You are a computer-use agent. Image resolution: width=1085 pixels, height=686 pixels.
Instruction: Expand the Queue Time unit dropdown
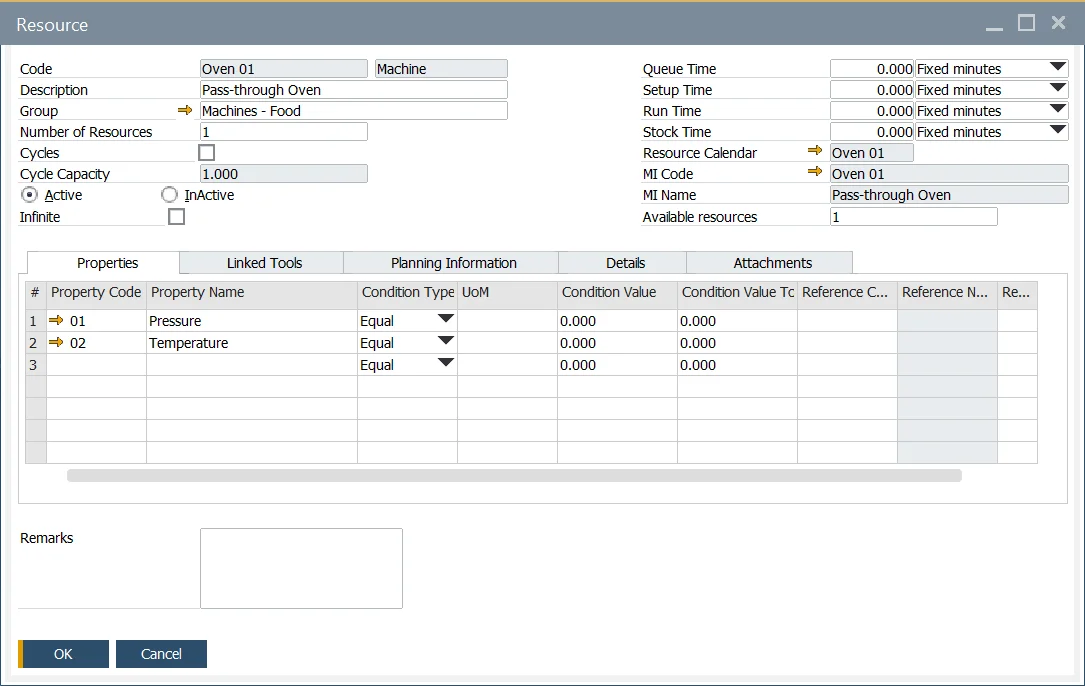[x=1058, y=68]
